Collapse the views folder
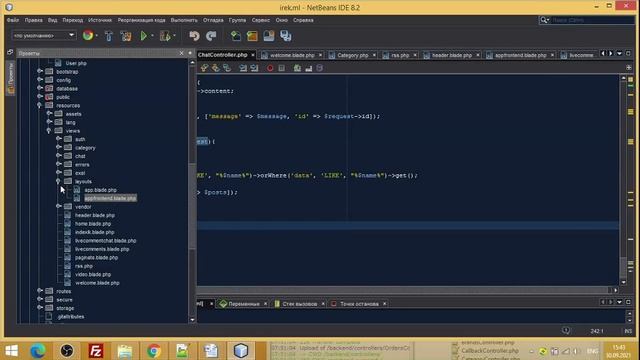 49,131
